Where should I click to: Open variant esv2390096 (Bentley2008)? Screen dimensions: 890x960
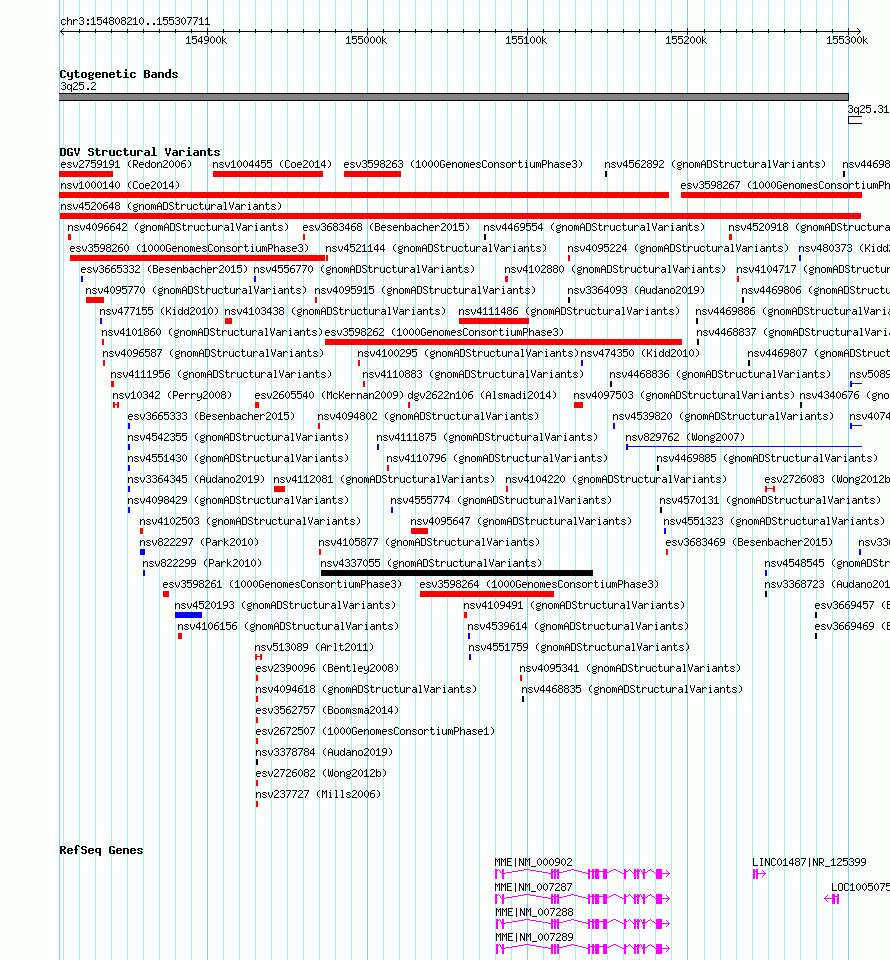(x=327, y=668)
